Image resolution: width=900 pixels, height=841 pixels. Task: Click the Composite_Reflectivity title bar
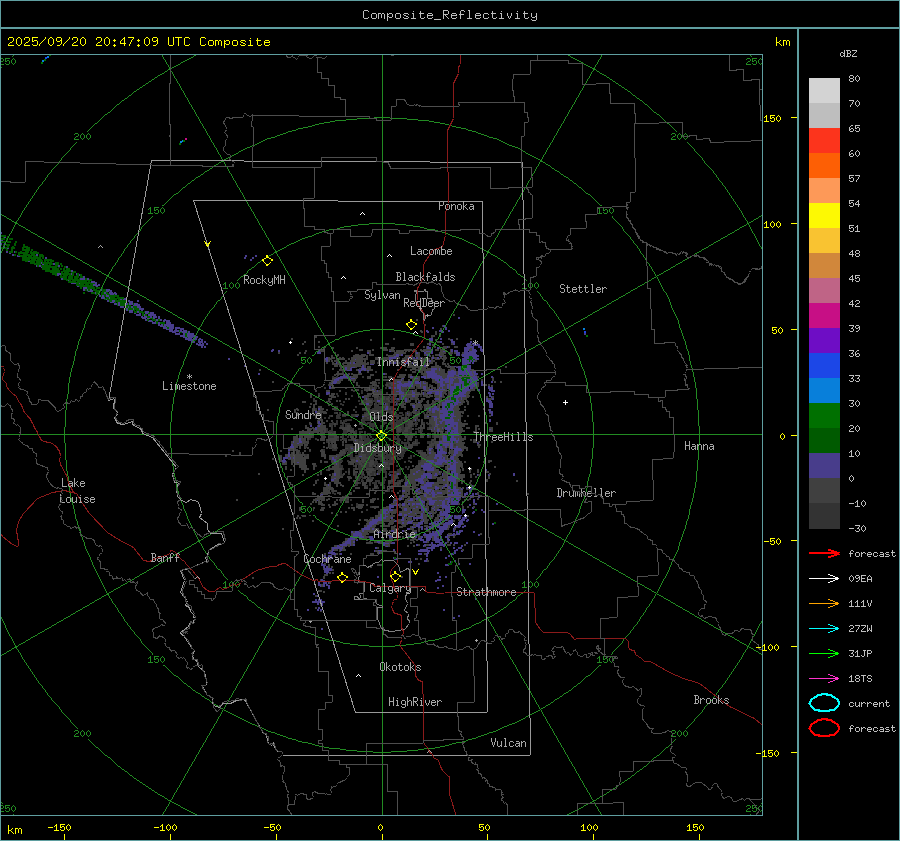(449, 14)
